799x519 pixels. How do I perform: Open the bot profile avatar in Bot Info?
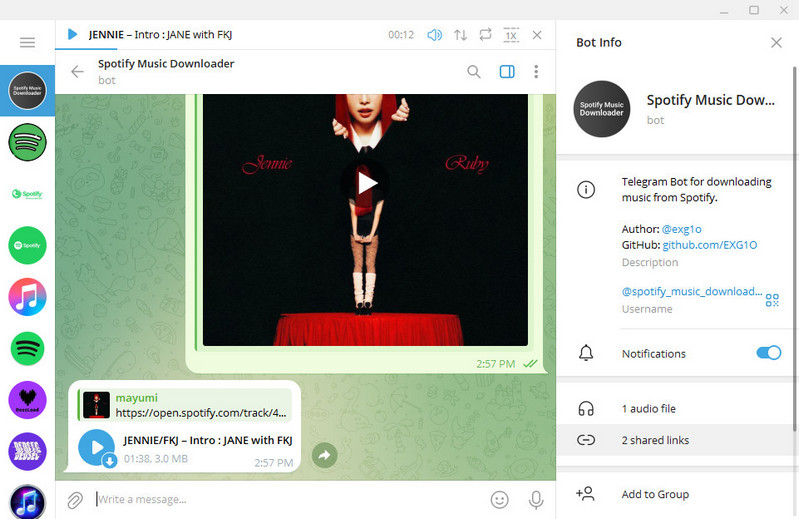pyautogui.click(x=601, y=109)
